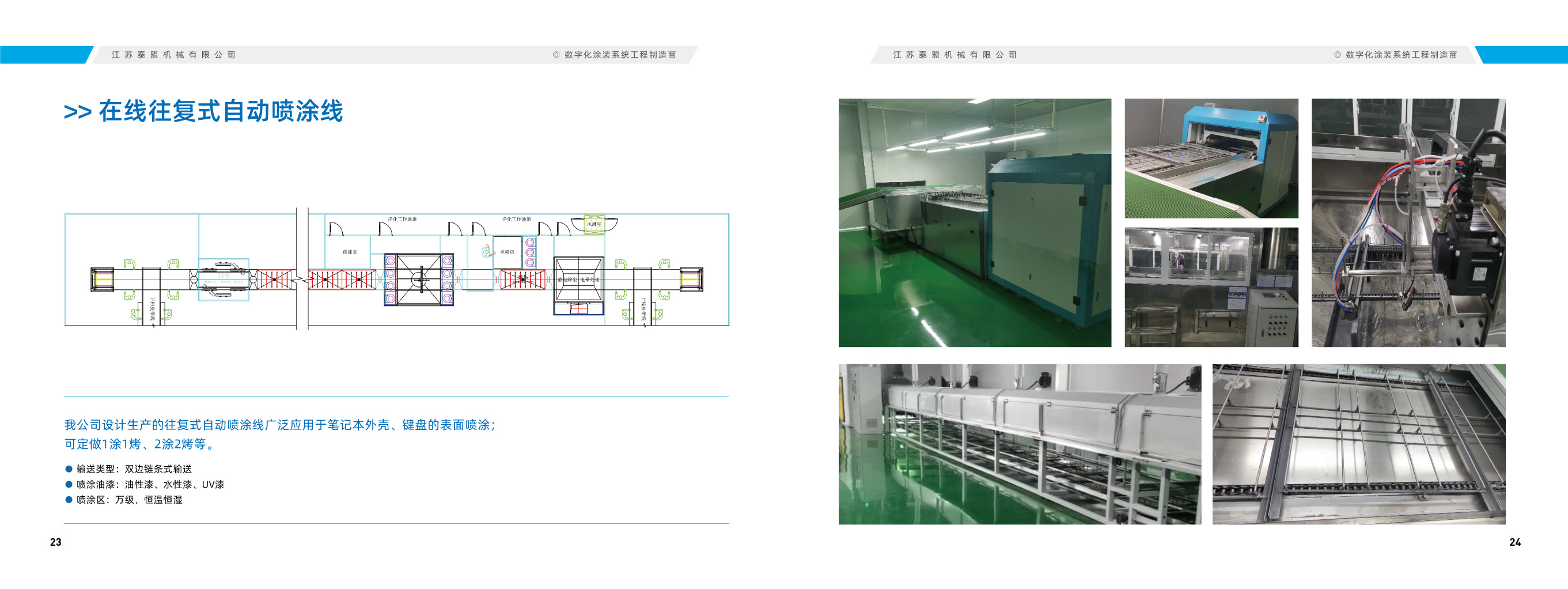Click the reciprocating spray booth center symbol
The height and width of the screenshot is (589, 1568).
(419, 280)
